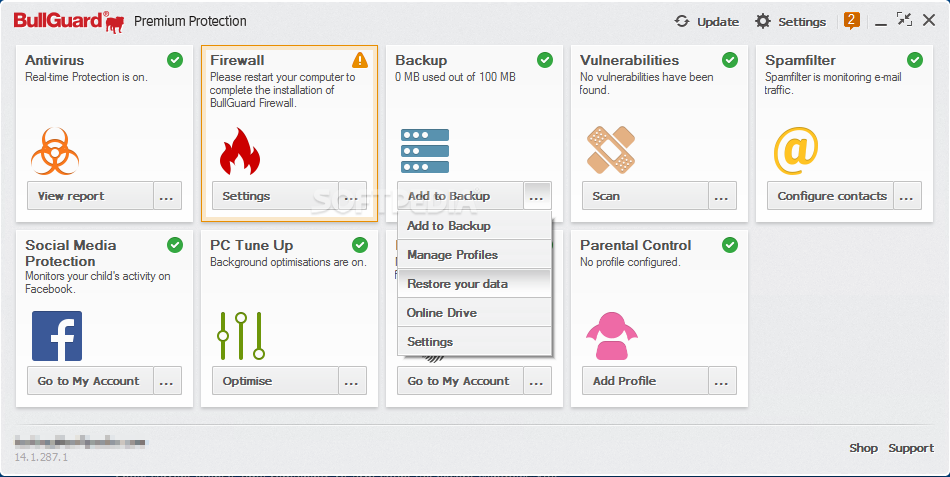Click the Settings gear icon
The image size is (950, 477).
(763, 21)
